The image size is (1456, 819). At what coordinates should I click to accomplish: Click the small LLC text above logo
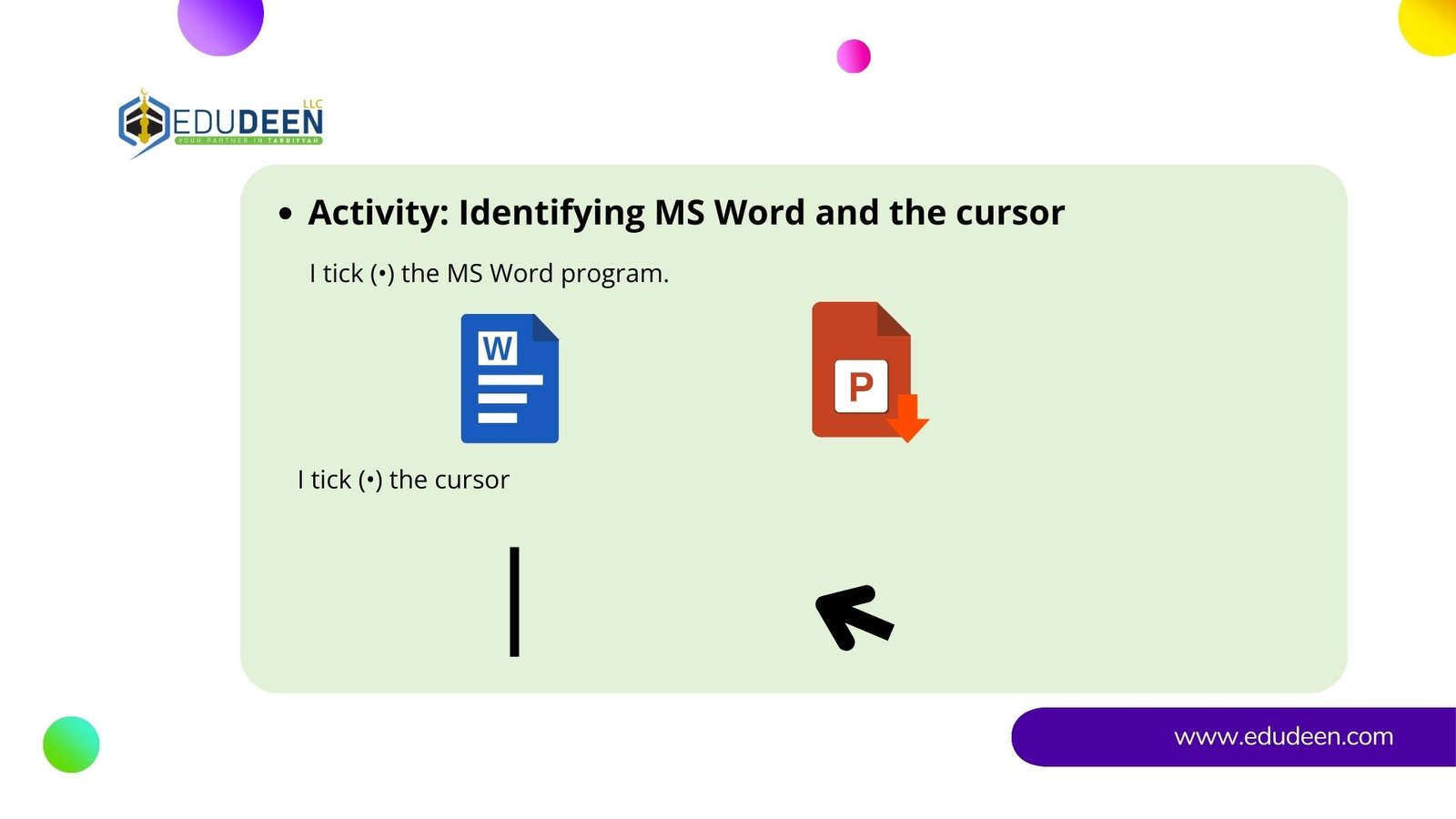(x=312, y=104)
